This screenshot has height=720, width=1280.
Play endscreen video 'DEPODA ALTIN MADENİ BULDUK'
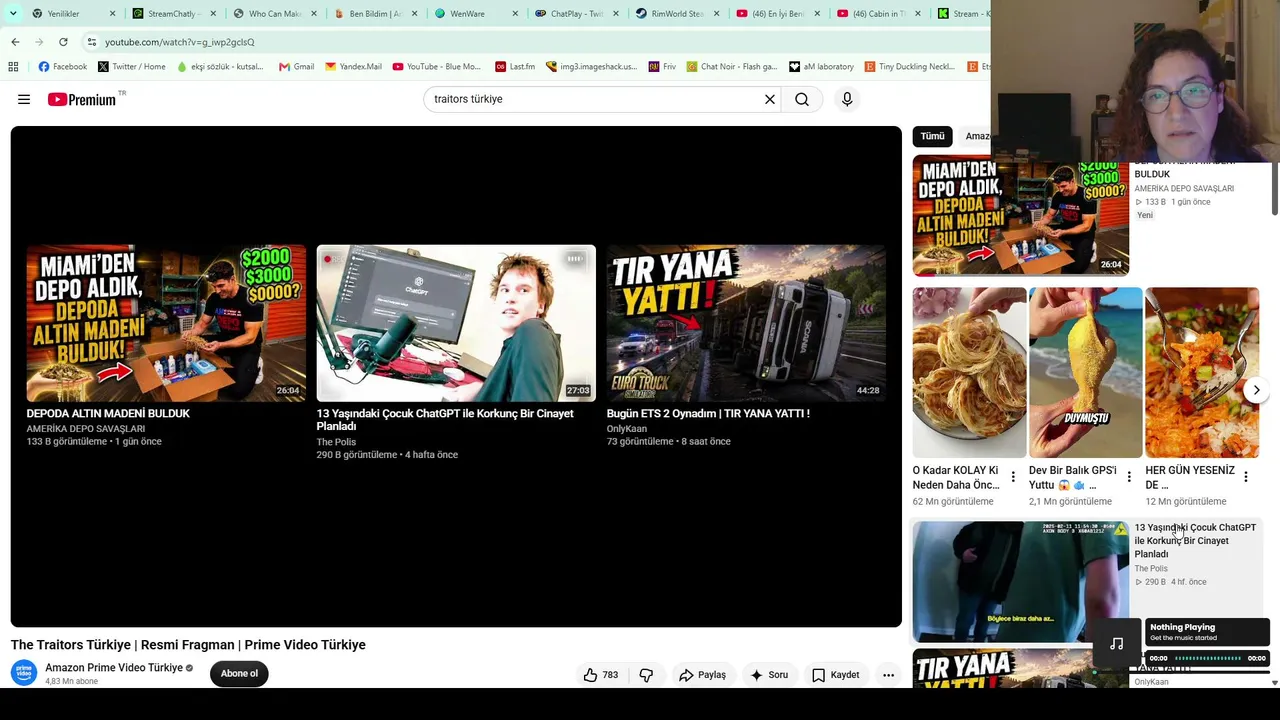click(x=166, y=323)
